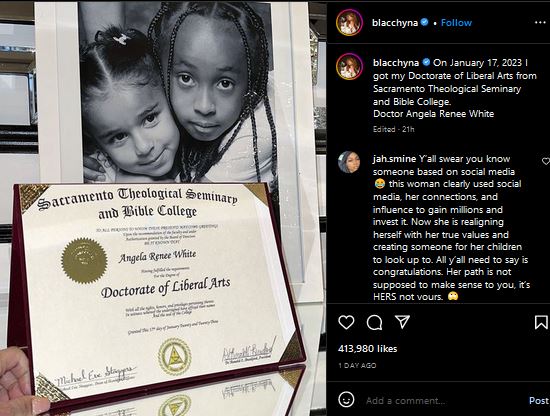Image resolution: width=550 pixels, height=416 pixels.
Task: Open blacchyna profile picture in header
Action: tap(349, 22)
